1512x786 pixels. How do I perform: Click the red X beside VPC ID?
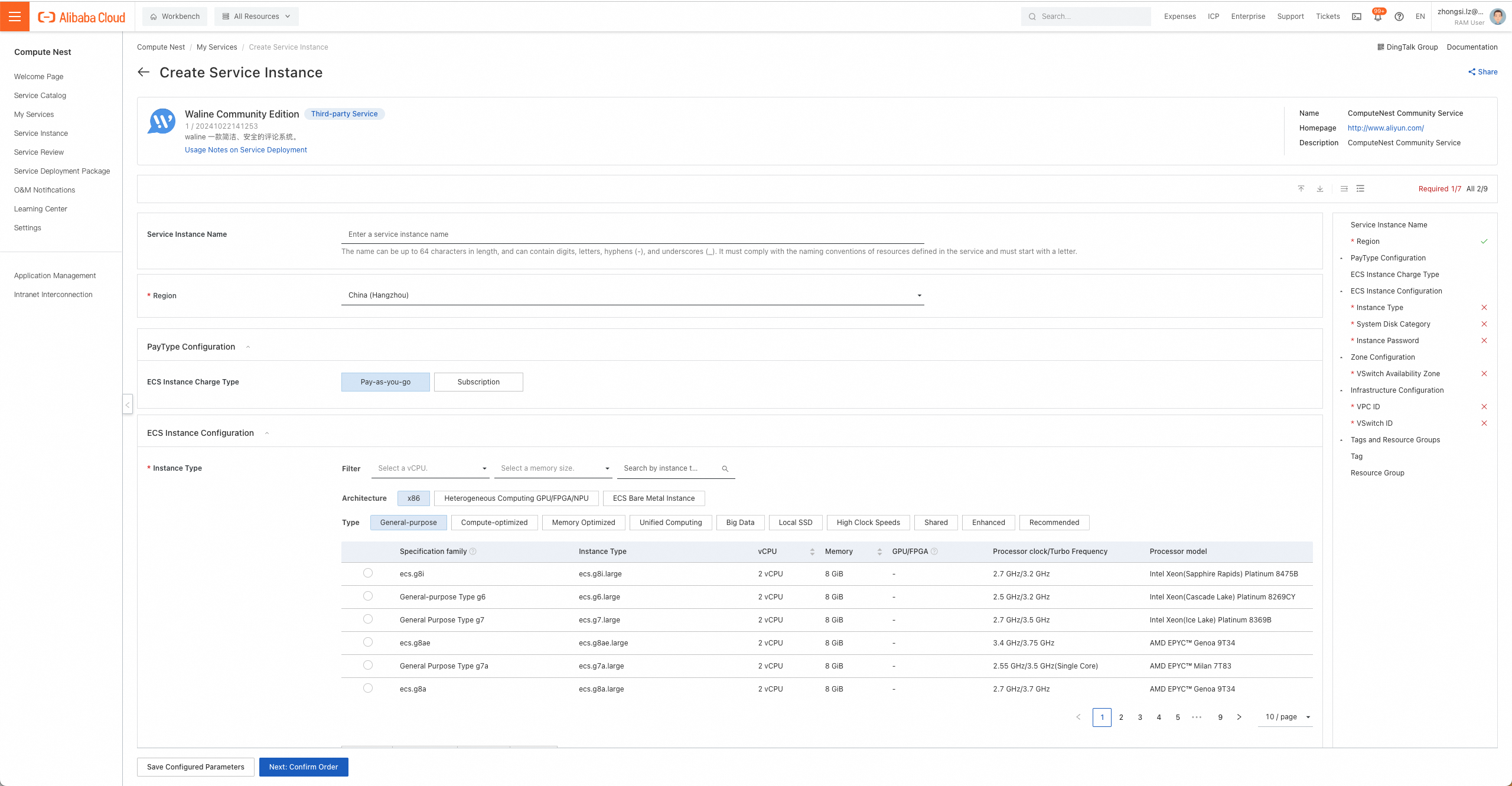coord(1484,407)
